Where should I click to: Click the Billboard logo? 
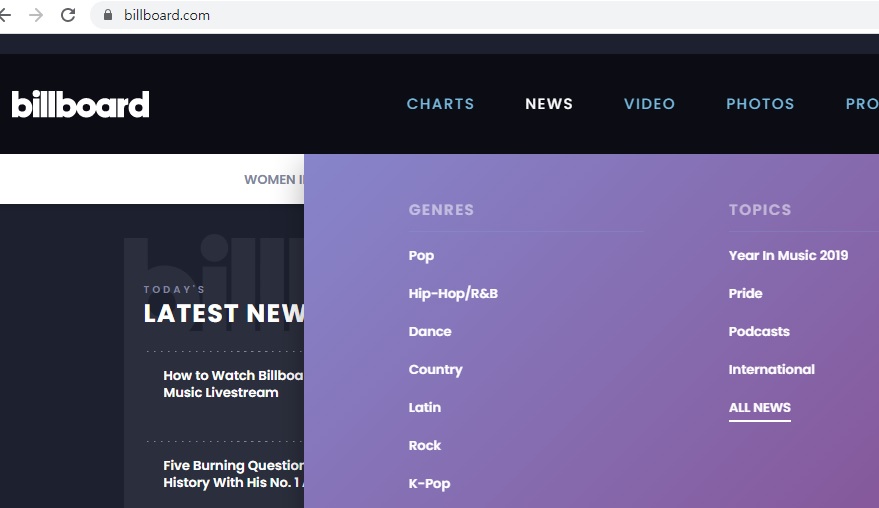click(80, 104)
